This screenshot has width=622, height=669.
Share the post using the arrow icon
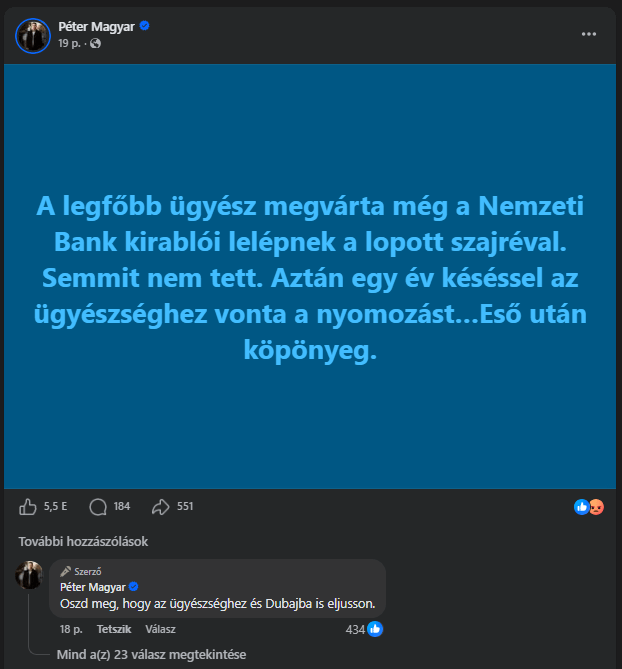click(x=160, y=506)
